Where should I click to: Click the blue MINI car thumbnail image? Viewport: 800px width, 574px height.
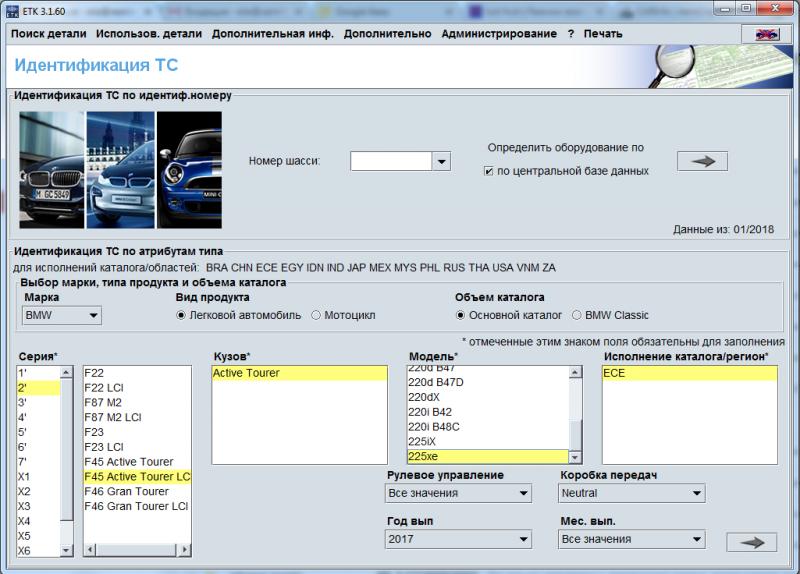[189, 170]
